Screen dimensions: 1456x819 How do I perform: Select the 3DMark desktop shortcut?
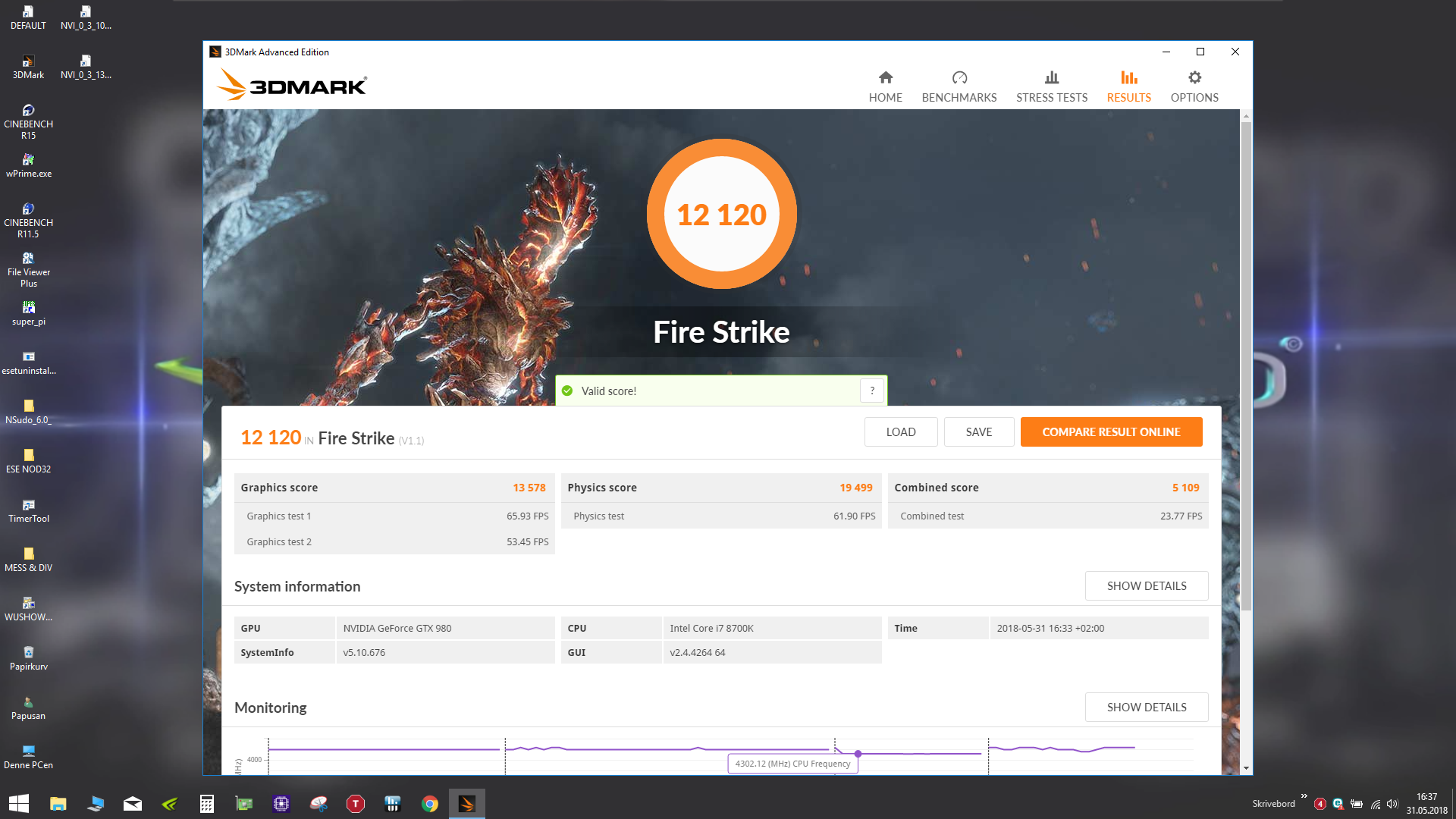click(28, 67)
